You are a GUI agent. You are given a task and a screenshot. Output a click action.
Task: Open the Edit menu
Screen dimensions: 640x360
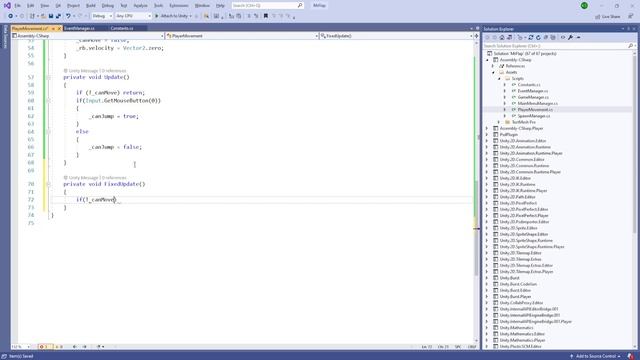31,6
